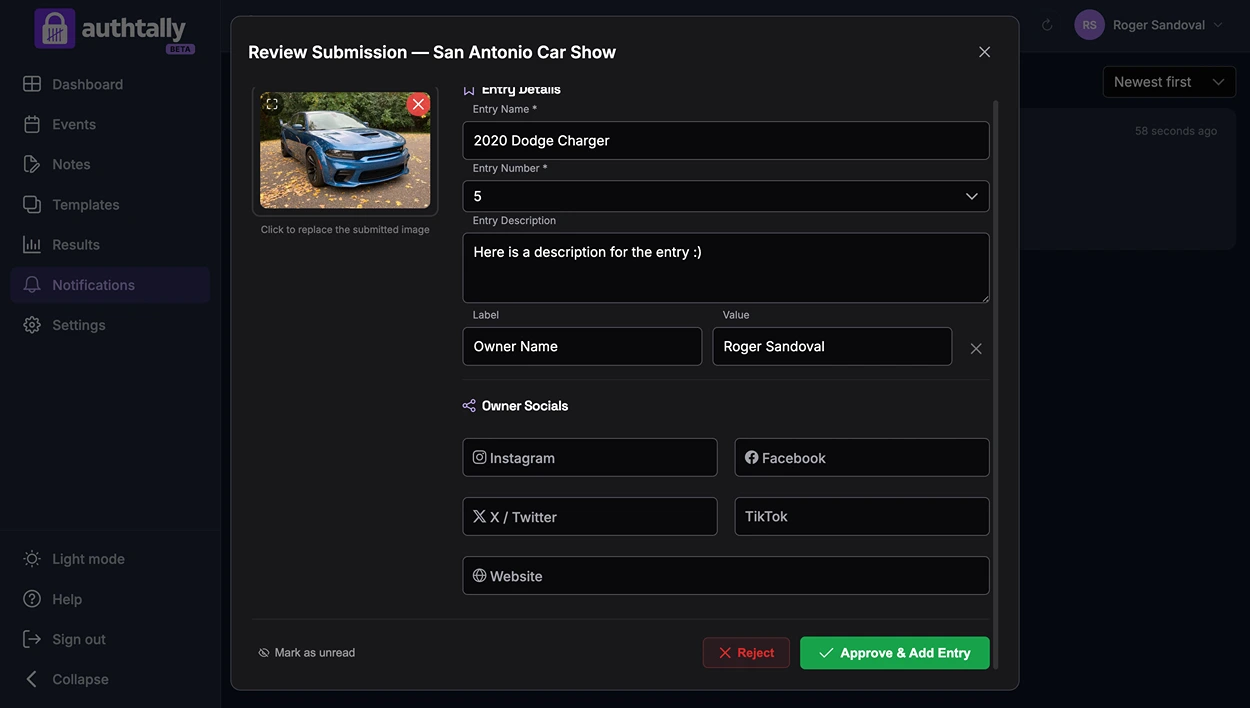Collapse the sidebar
This screenshot has height=708, width=1250.
point(110,679)
